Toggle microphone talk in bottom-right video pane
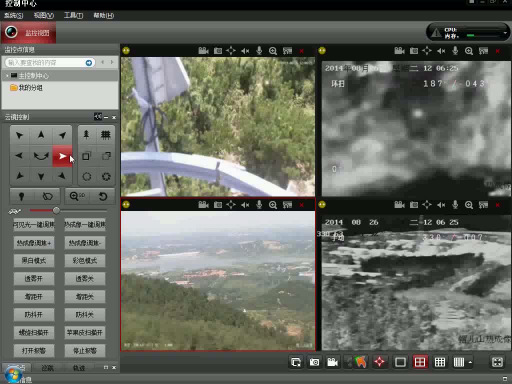This screenshot has height=384, width=512. click(455, 205)
